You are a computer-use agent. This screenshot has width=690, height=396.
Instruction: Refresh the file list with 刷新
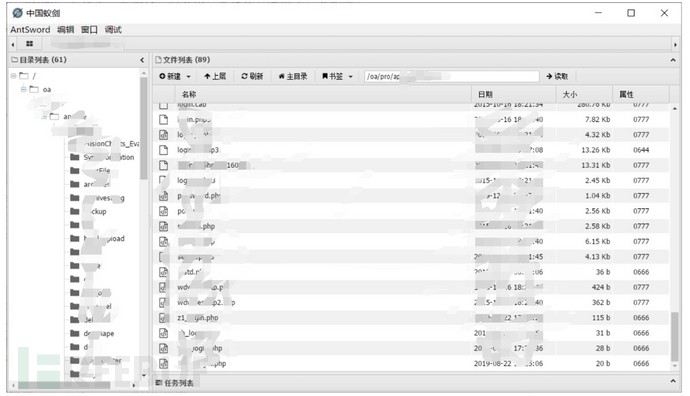pos(252,77)
